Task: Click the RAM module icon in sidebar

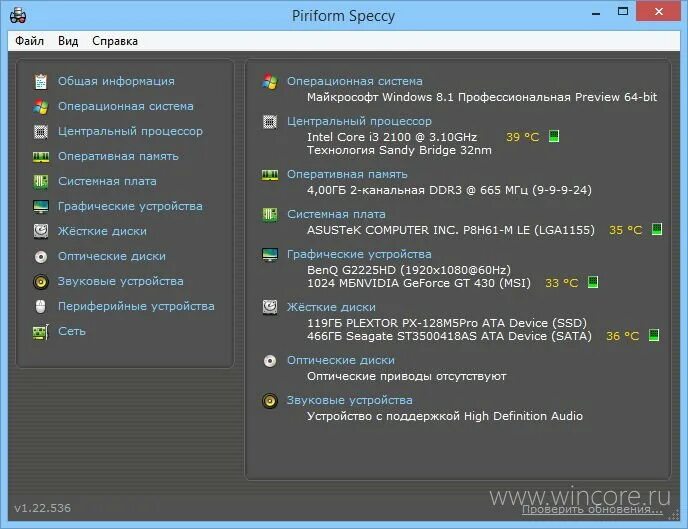Action: (x=41, y=157)
